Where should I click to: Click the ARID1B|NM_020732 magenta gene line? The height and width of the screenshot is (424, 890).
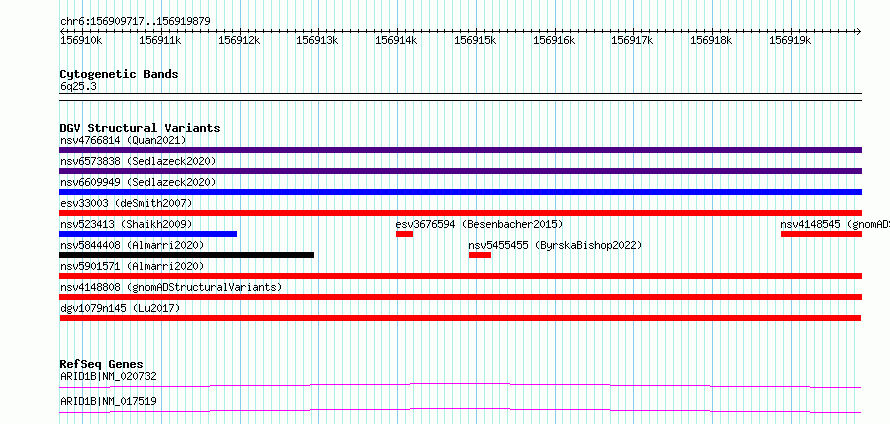460,385
